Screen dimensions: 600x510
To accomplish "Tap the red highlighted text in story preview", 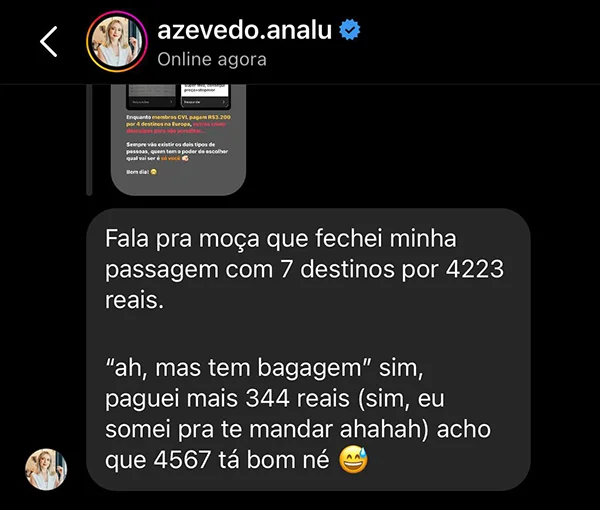I will [x=176, y=128].
